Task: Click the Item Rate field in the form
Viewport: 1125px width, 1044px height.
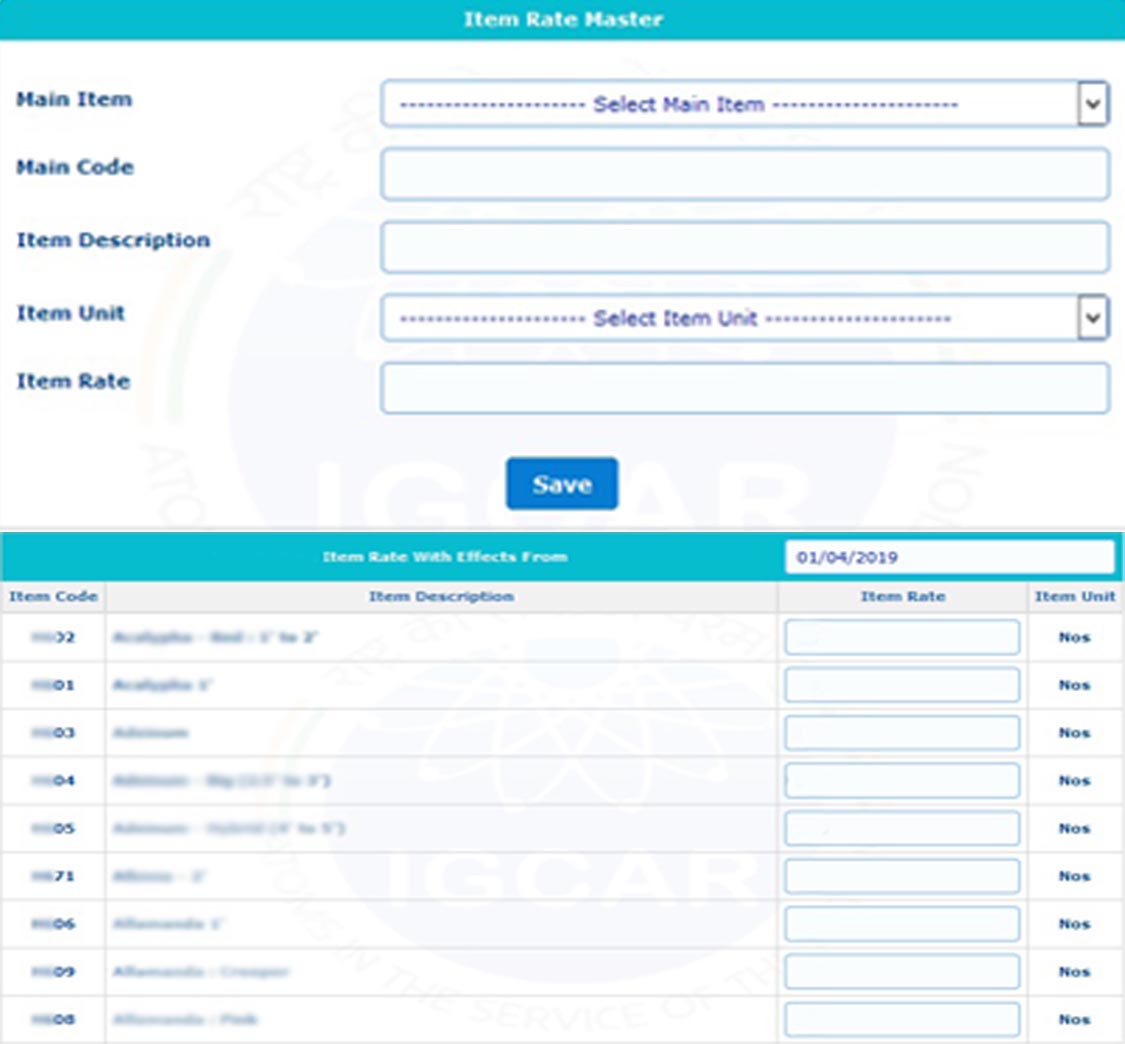Action: [x=745, y=388]
